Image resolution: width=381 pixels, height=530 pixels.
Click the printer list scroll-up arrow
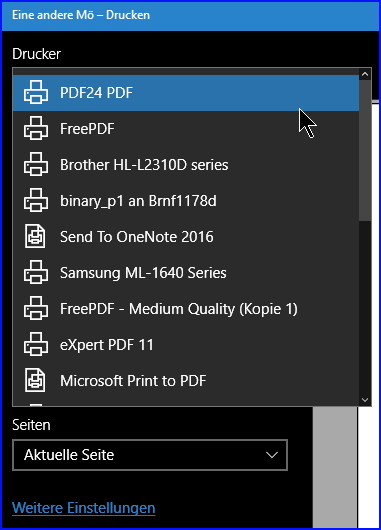tap(365, 74)
